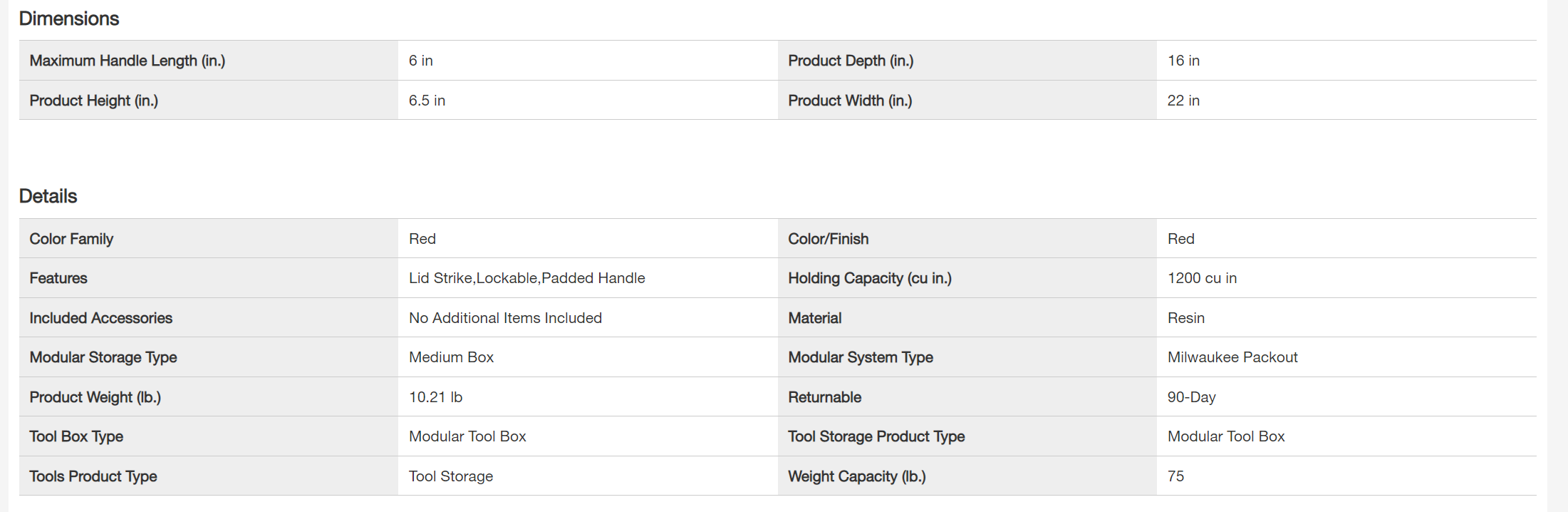Select the Maximum Handle Length label
The height and width of the screenshot is (512, 1568).
127,61
